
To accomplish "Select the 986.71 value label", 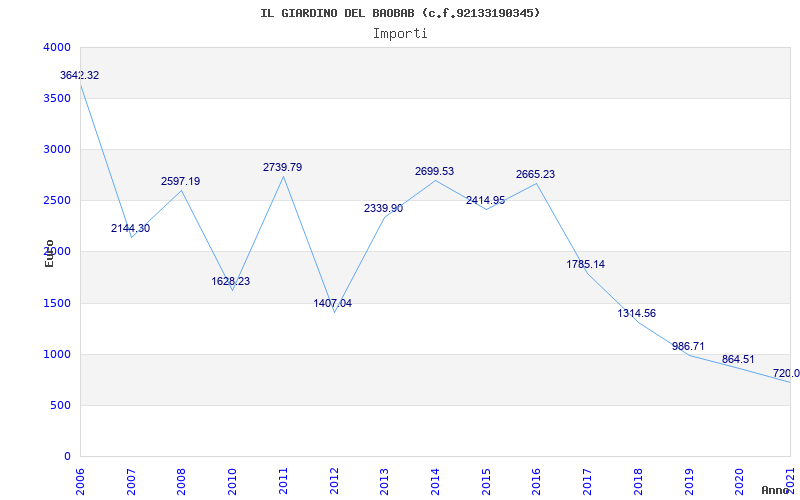I will pos(688,346).
